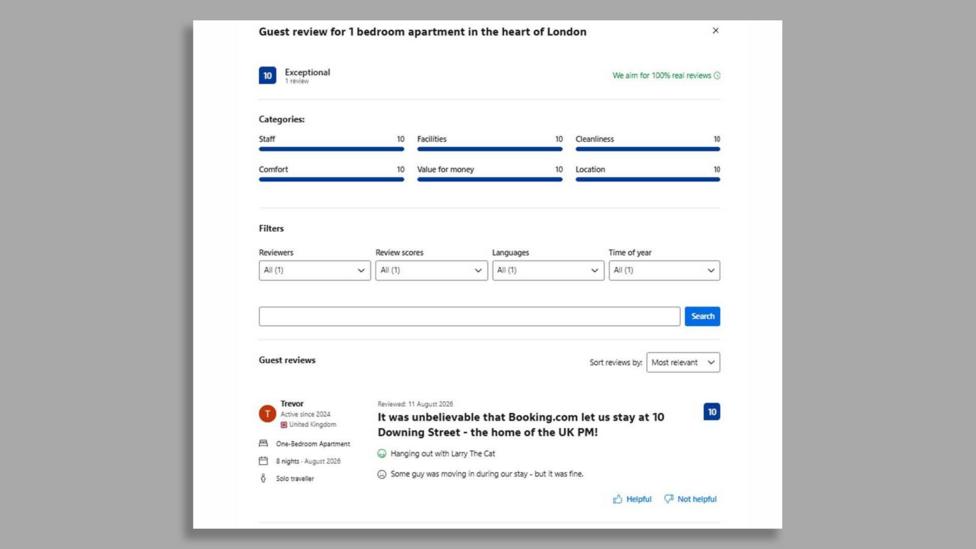Click the 'Some guy was moving in' comment

[x=487, y=474]
